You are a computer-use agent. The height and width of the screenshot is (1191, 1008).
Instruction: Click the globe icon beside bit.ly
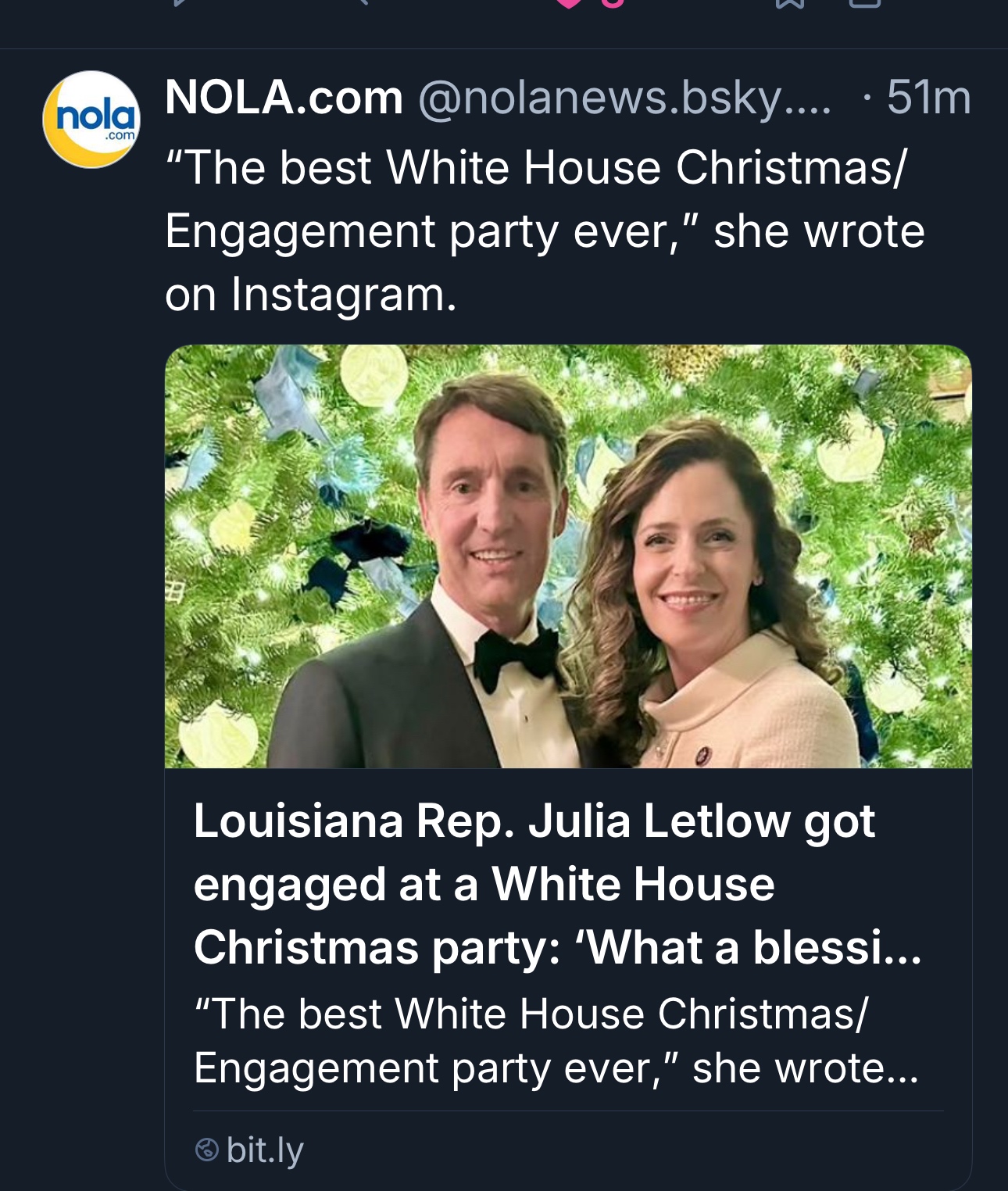pos(206,1150)
